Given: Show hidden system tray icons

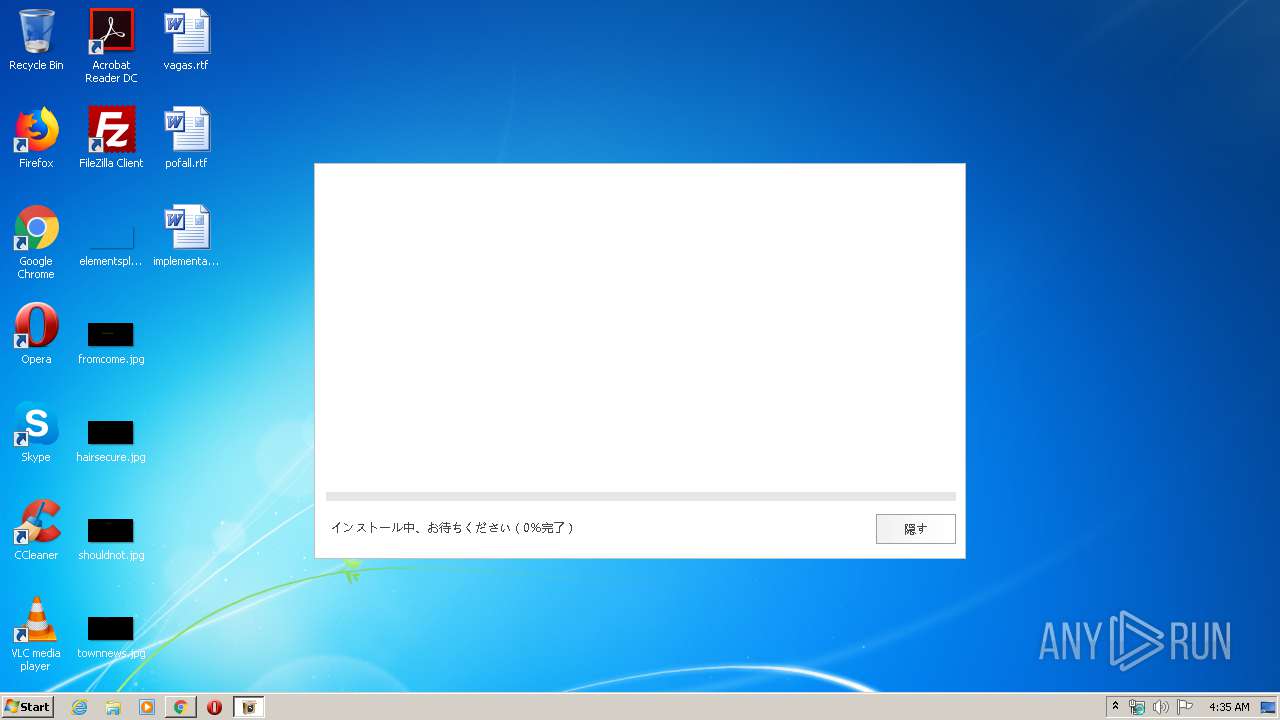Looking at the screenshot, I should [1116, 707].
